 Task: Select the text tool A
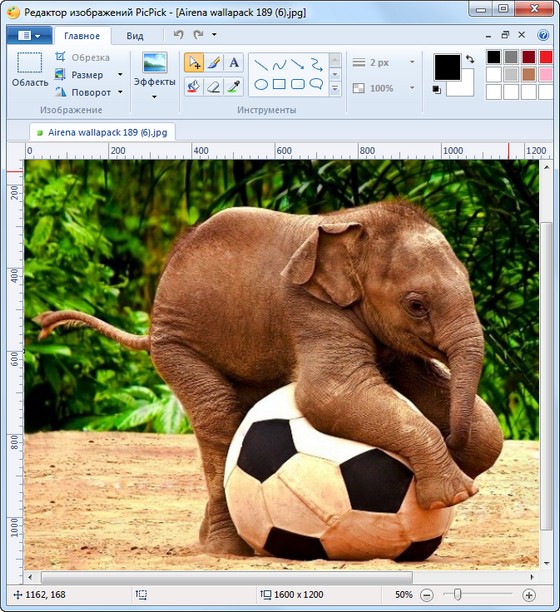[234, 62]
